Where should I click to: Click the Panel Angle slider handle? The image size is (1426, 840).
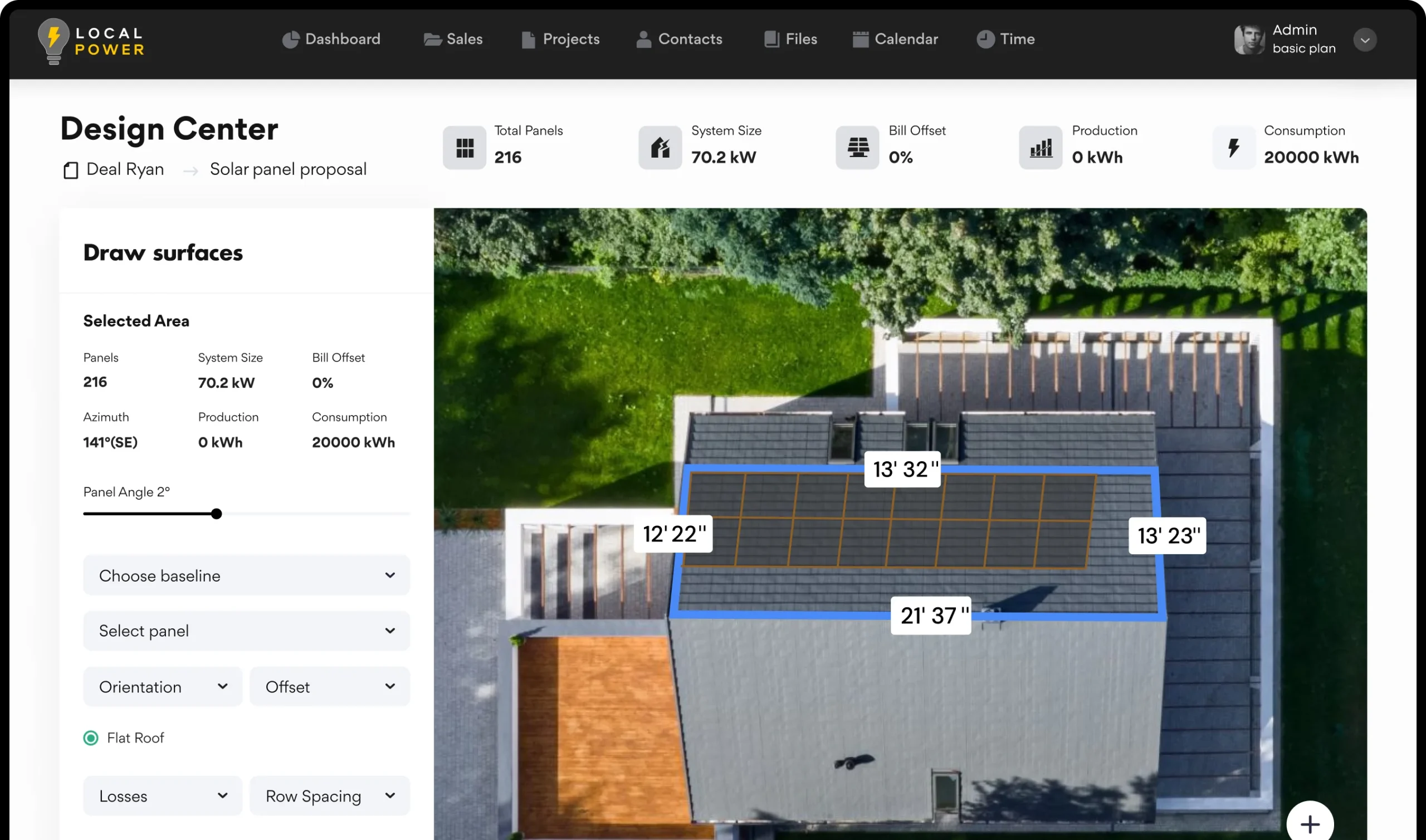pyautogui.click(x=216, y=514)
